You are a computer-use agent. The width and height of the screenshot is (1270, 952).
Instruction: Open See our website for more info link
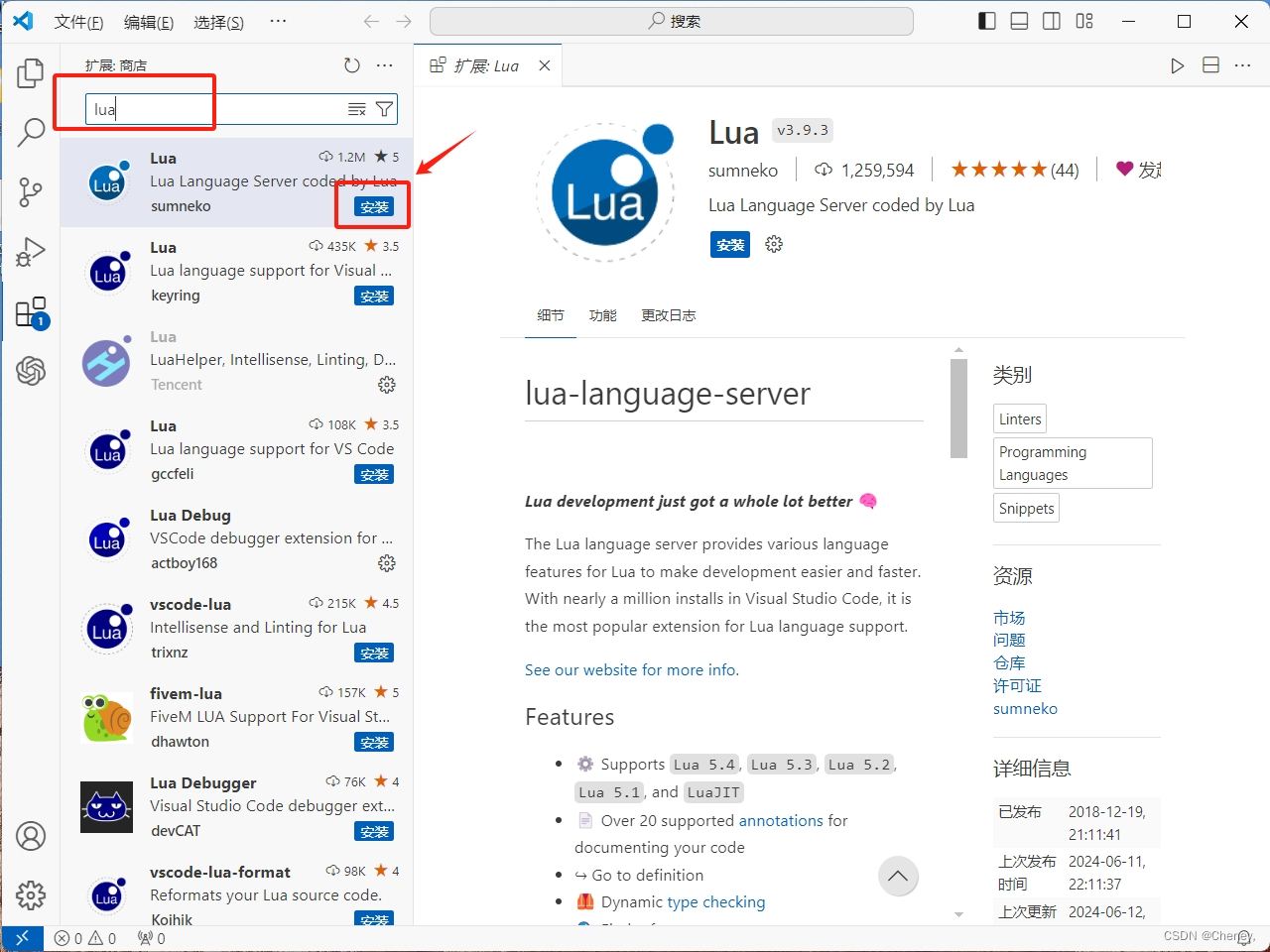coord(632,670)
